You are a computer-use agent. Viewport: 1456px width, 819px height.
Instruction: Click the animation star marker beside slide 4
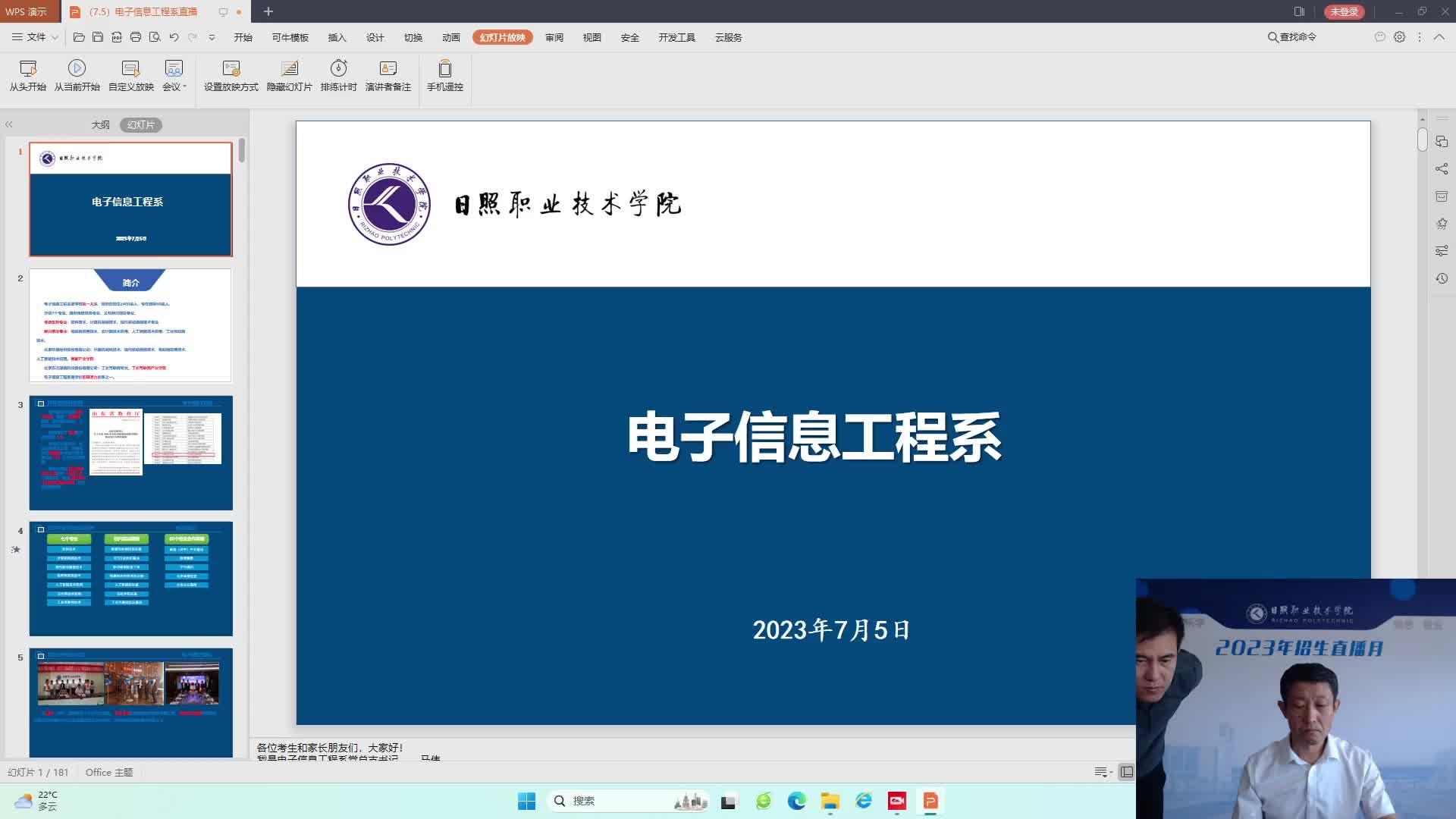(x=16, y=550)
